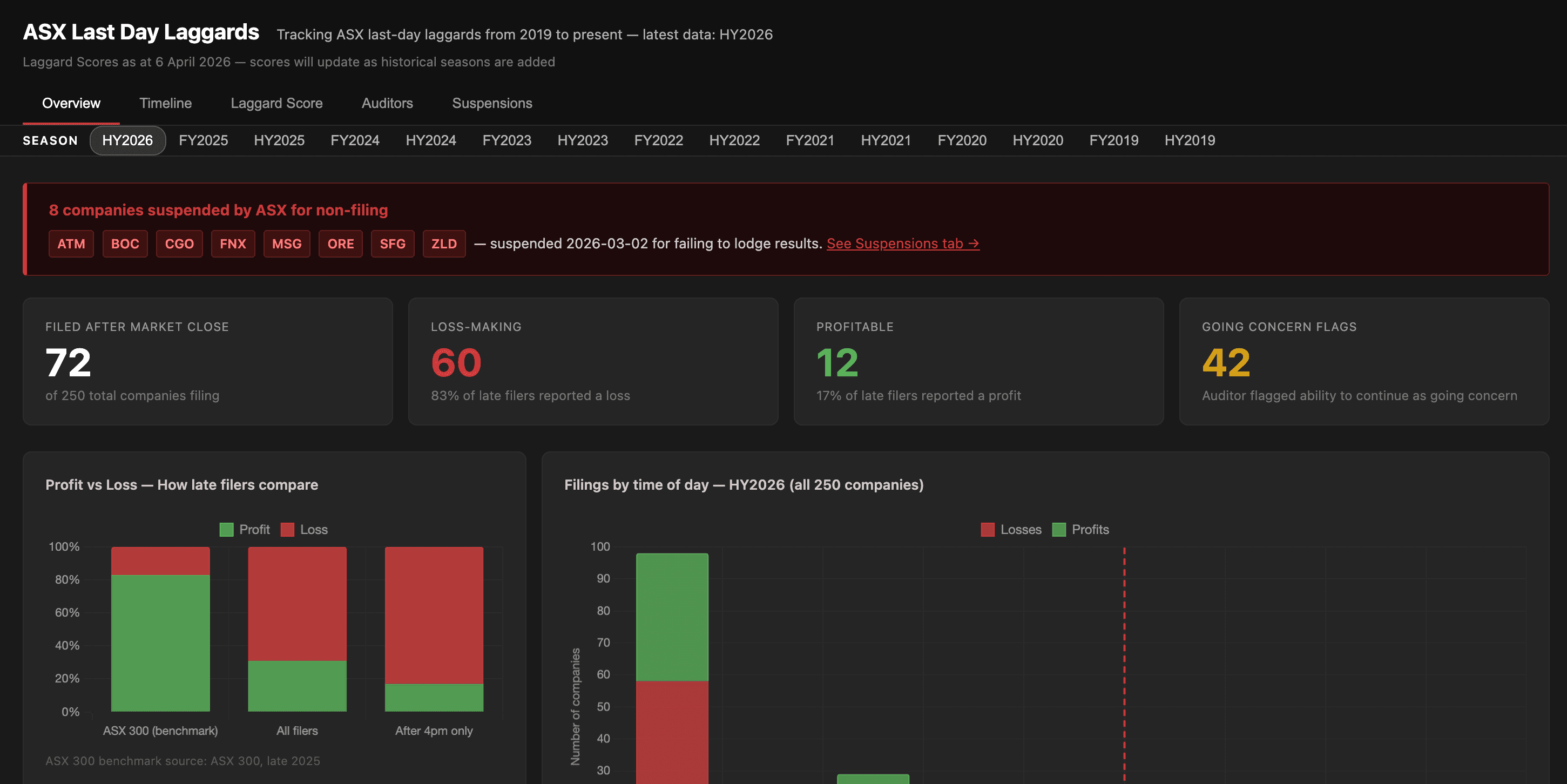This screenshot has height=784, width=1567.
Task: Click '83% of late filers reported a loss'
Action: (x=530, y=396)
